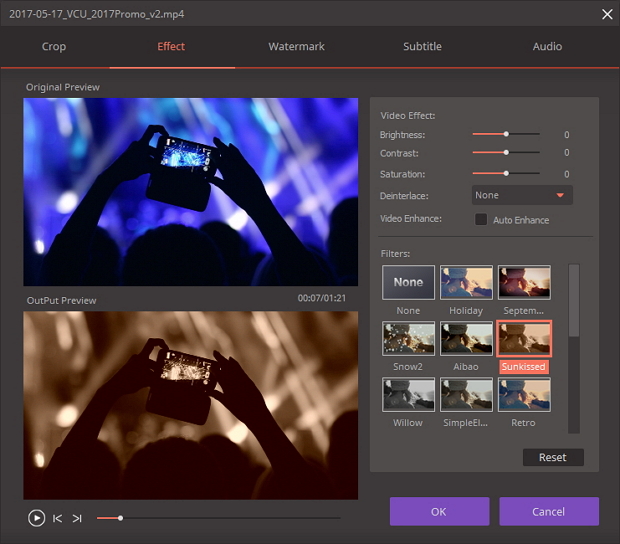The width and height of the screenshot is (620, 544).
Task: Apply the Snow2 filter
Action: (408, 338)
